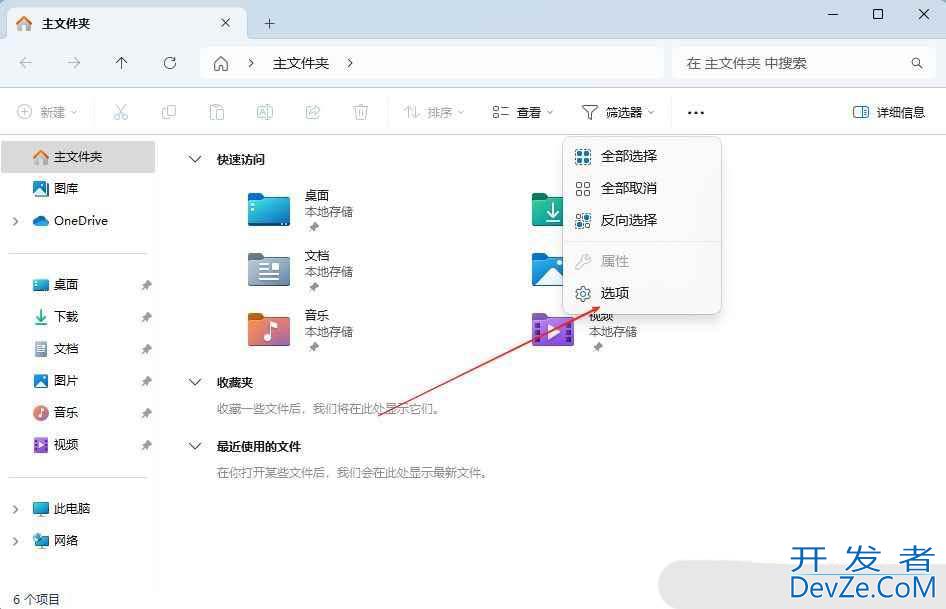The width and height of the screenshot is (946, 609).
Task: Collapse the 最近使用的文件 section
Action: pyautogui.click(x=195, y=446)
